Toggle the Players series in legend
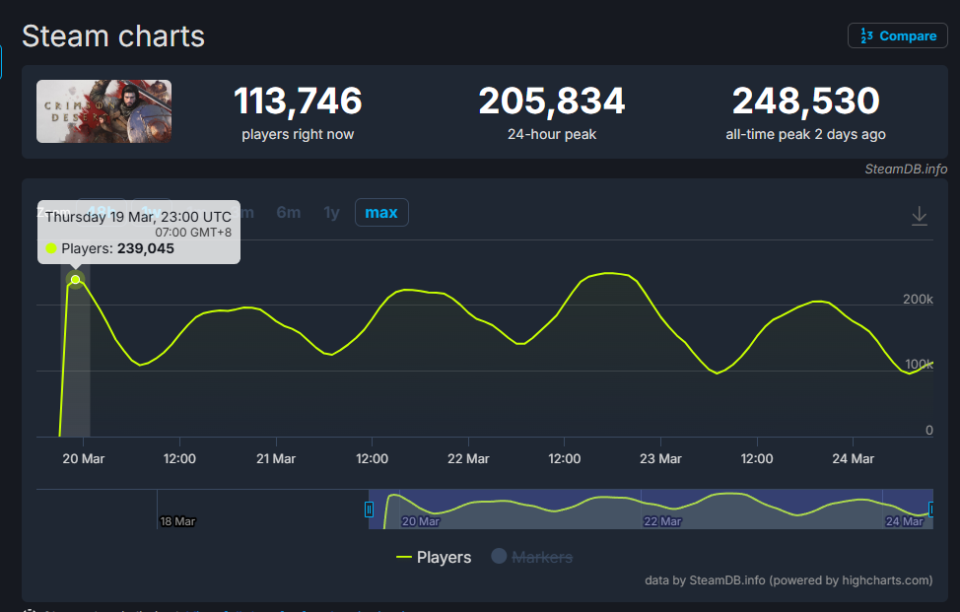 433,557
